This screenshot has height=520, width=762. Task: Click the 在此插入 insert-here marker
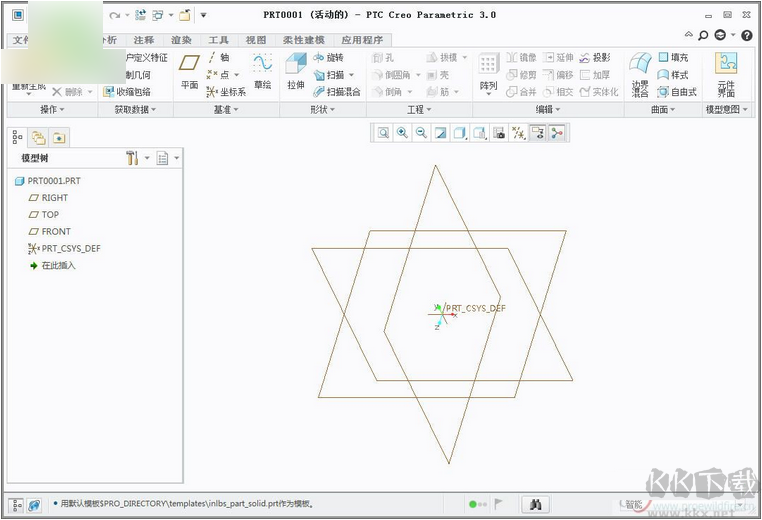(52, 266)
